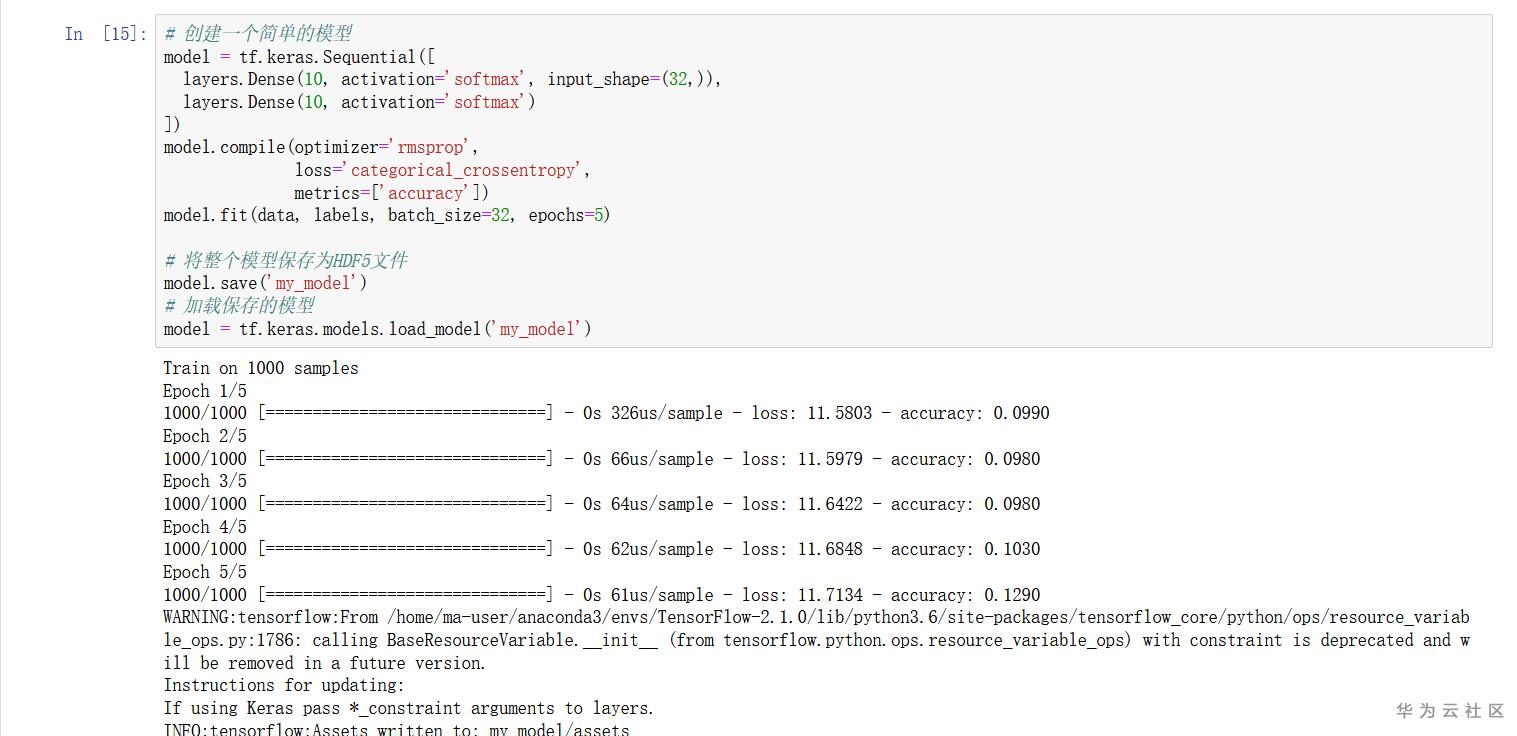This screenshot has height=736, width=1517.
Task: Click the 将整个模型保存为HDF5文件 comment
Action: [x=286, y=261]
